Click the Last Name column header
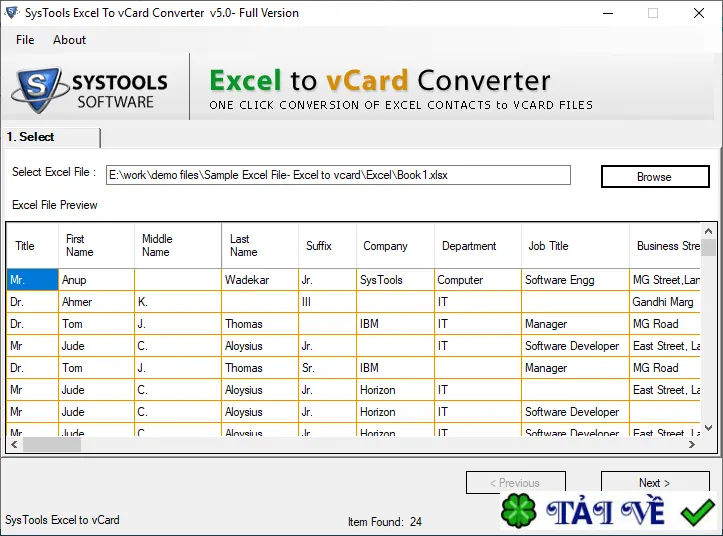The height and width of the screenshot is (536, 723). (260, 245)
